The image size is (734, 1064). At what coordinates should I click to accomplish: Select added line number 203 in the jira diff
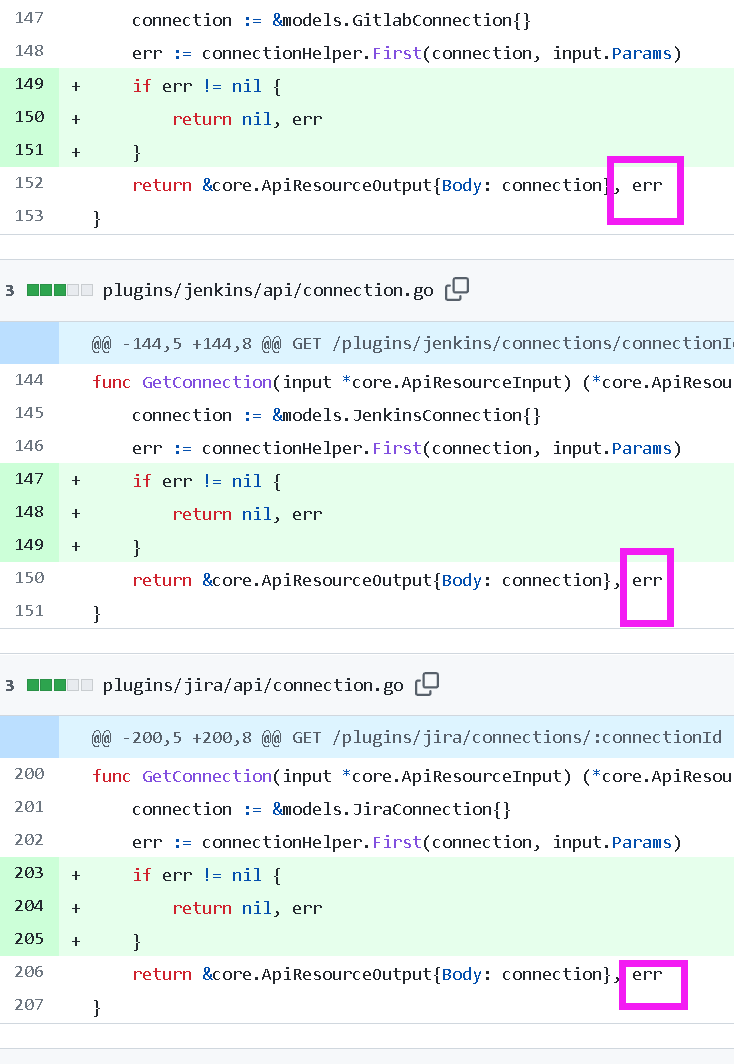click(29, 873)
